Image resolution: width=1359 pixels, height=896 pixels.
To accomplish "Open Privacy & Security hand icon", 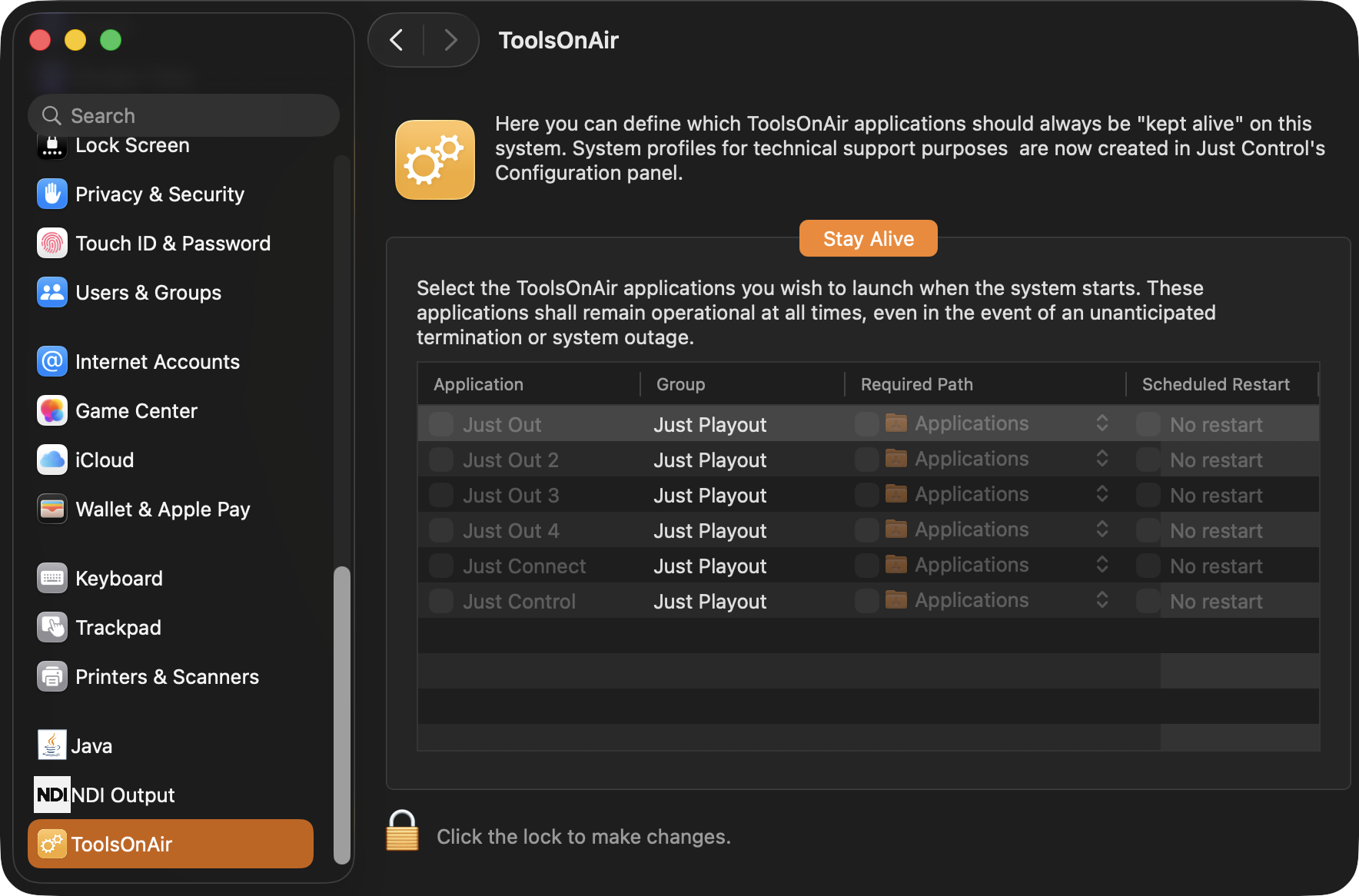I will (x=52, y=194).
